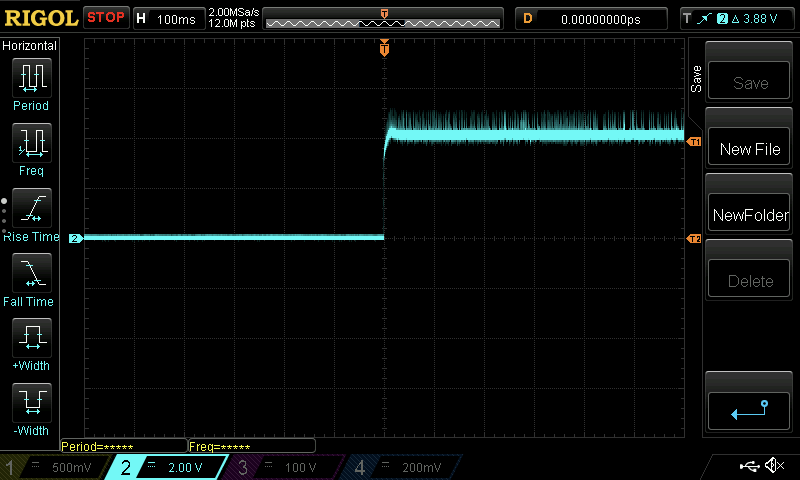Image resolution: width=800 pixels, height=480 pixels.
Task: Toggle the sound speaker icon
Action: click(x=774, y=466)
